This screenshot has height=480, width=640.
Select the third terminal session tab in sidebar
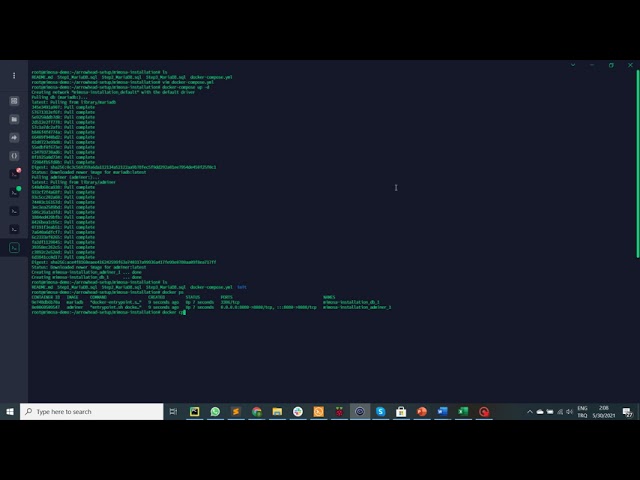coord(14,211)
